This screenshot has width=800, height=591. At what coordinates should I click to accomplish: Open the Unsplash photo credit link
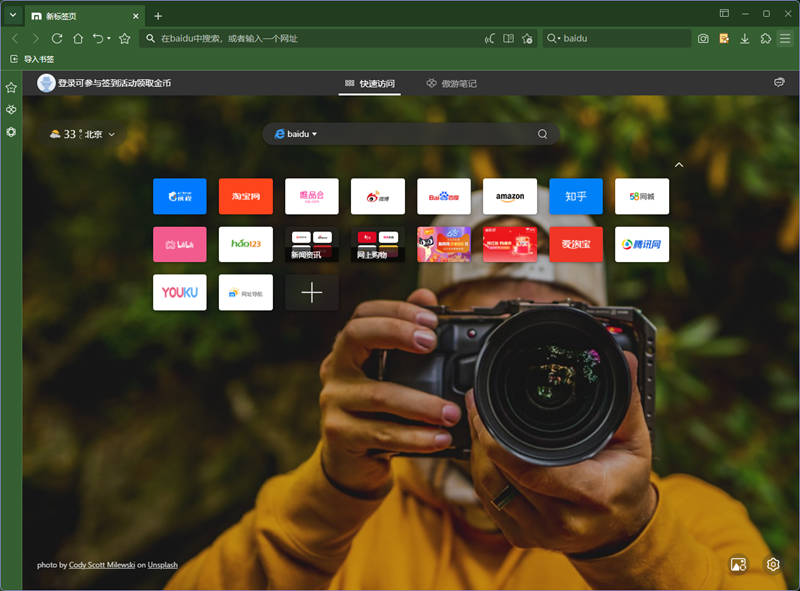click(163, 565)
